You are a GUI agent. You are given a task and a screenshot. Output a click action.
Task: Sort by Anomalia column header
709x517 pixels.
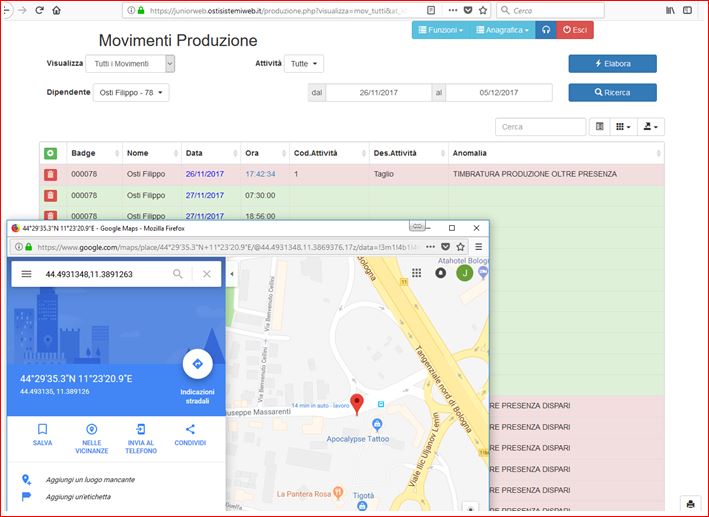click(556, 153)
